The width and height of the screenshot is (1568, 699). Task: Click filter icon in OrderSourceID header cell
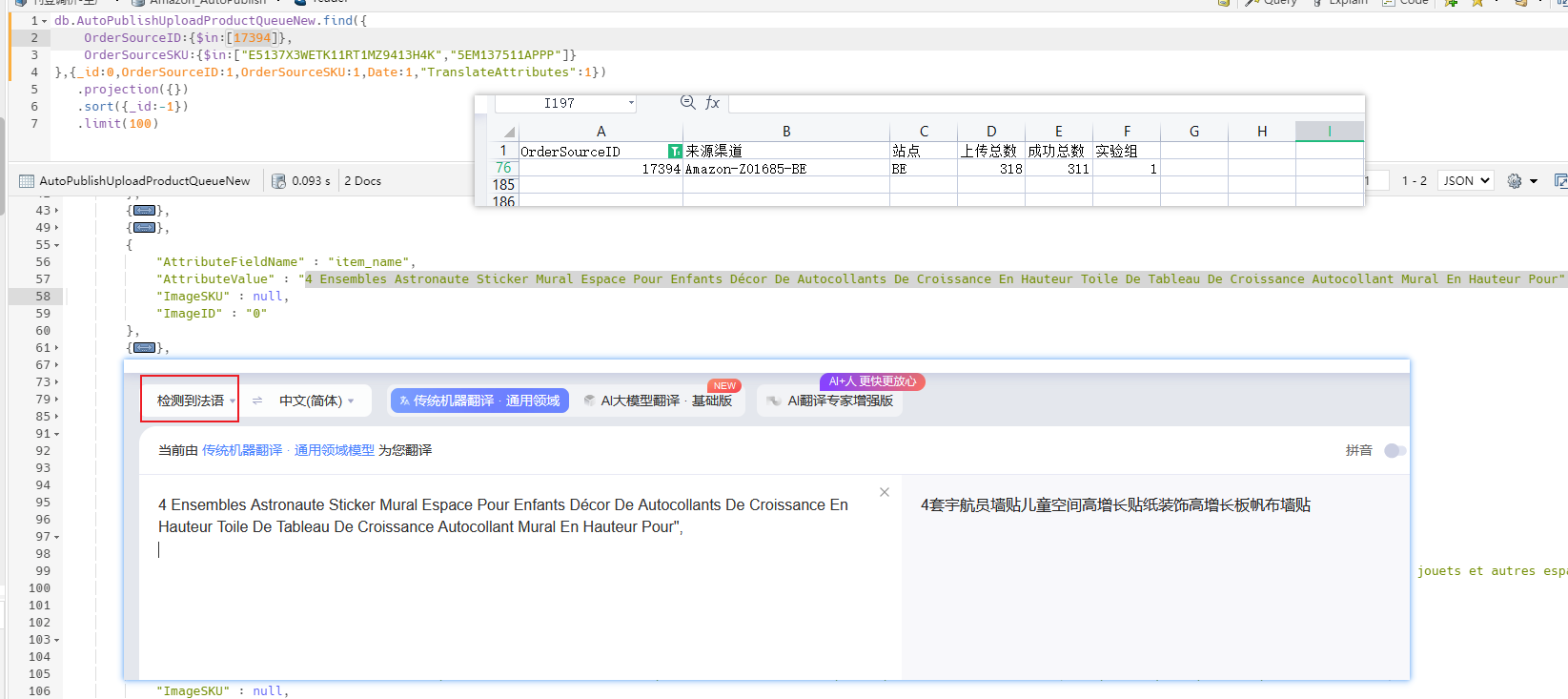coord(675,152)
